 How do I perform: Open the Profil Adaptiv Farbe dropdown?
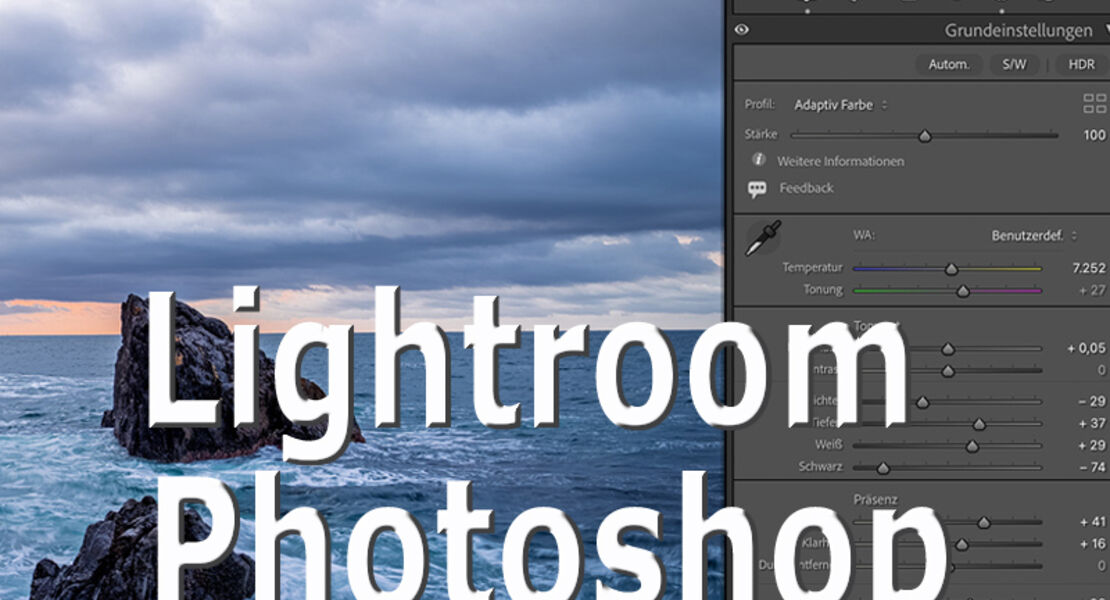(x=840, y=105)
